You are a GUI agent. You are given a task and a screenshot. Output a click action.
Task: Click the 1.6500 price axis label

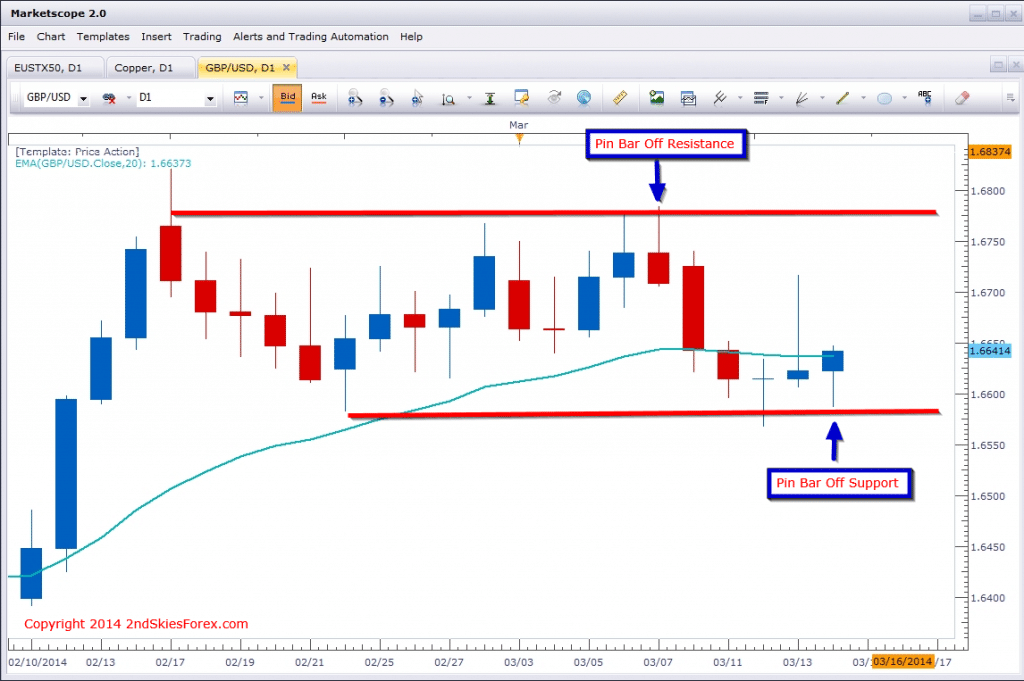tap(987, 496)
